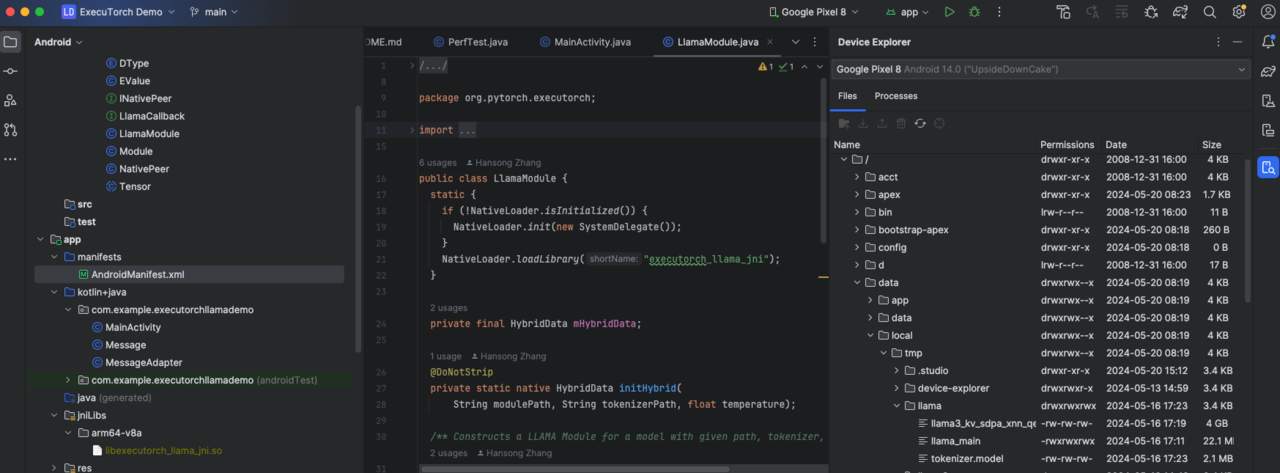Show hidden editor tabs dropdown arrow
1280x473 pixels.
pos(796,42)
